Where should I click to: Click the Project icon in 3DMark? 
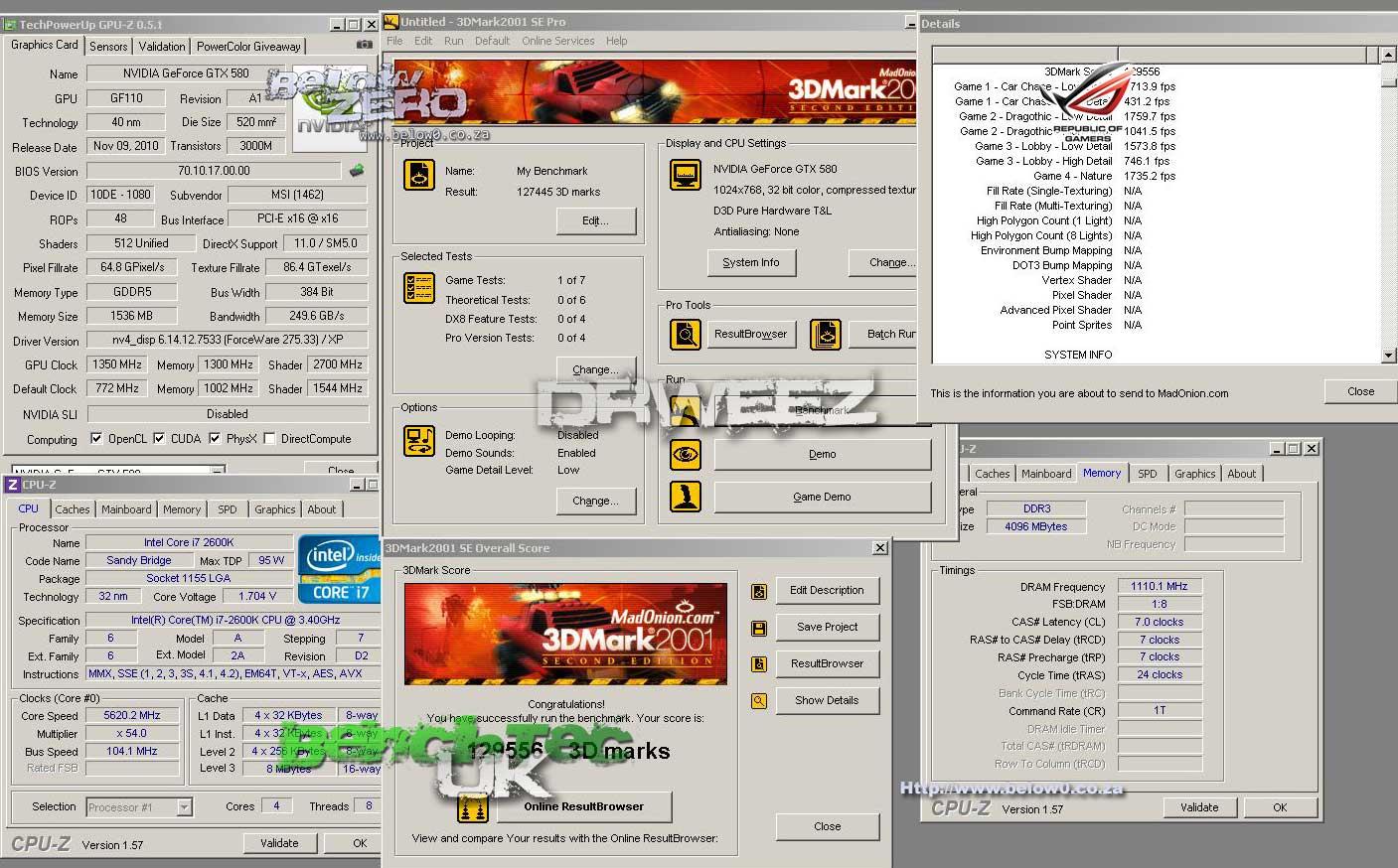coord(418,175)
